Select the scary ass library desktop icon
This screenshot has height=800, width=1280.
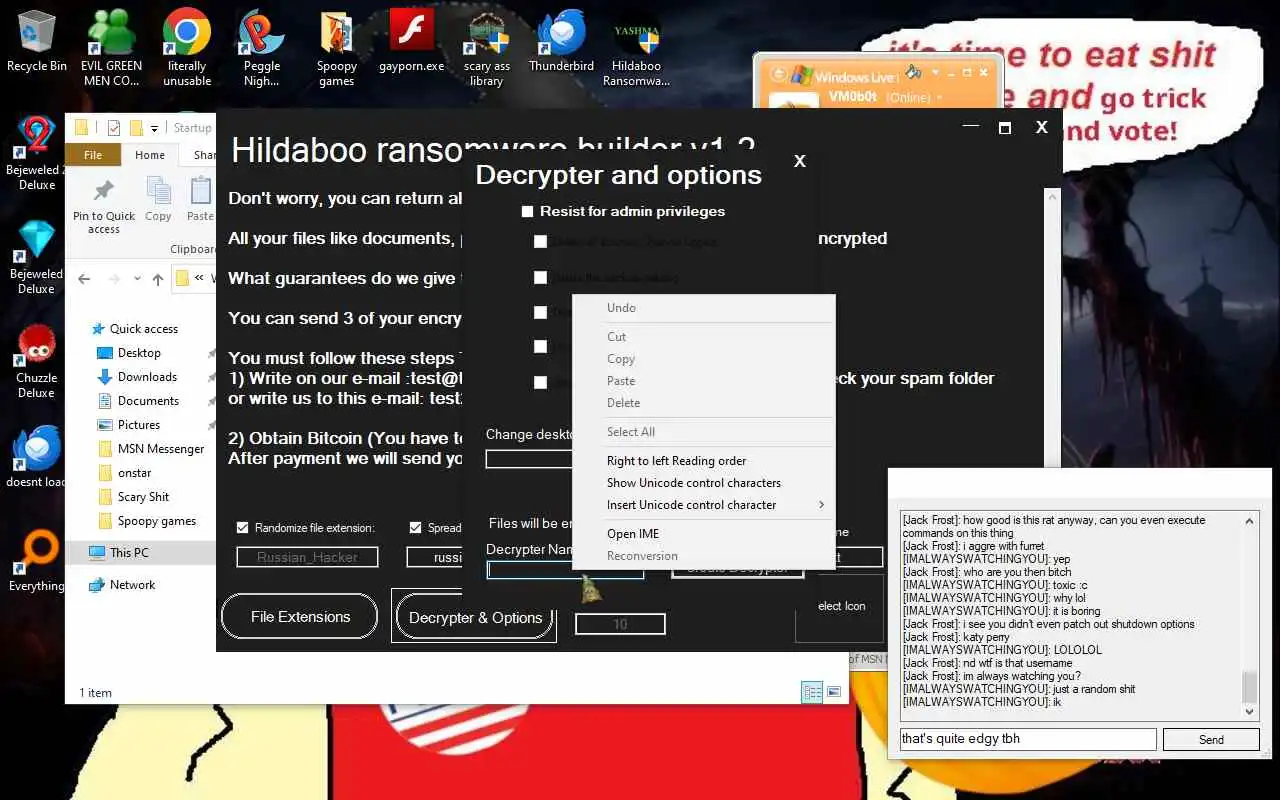[487, 47]
